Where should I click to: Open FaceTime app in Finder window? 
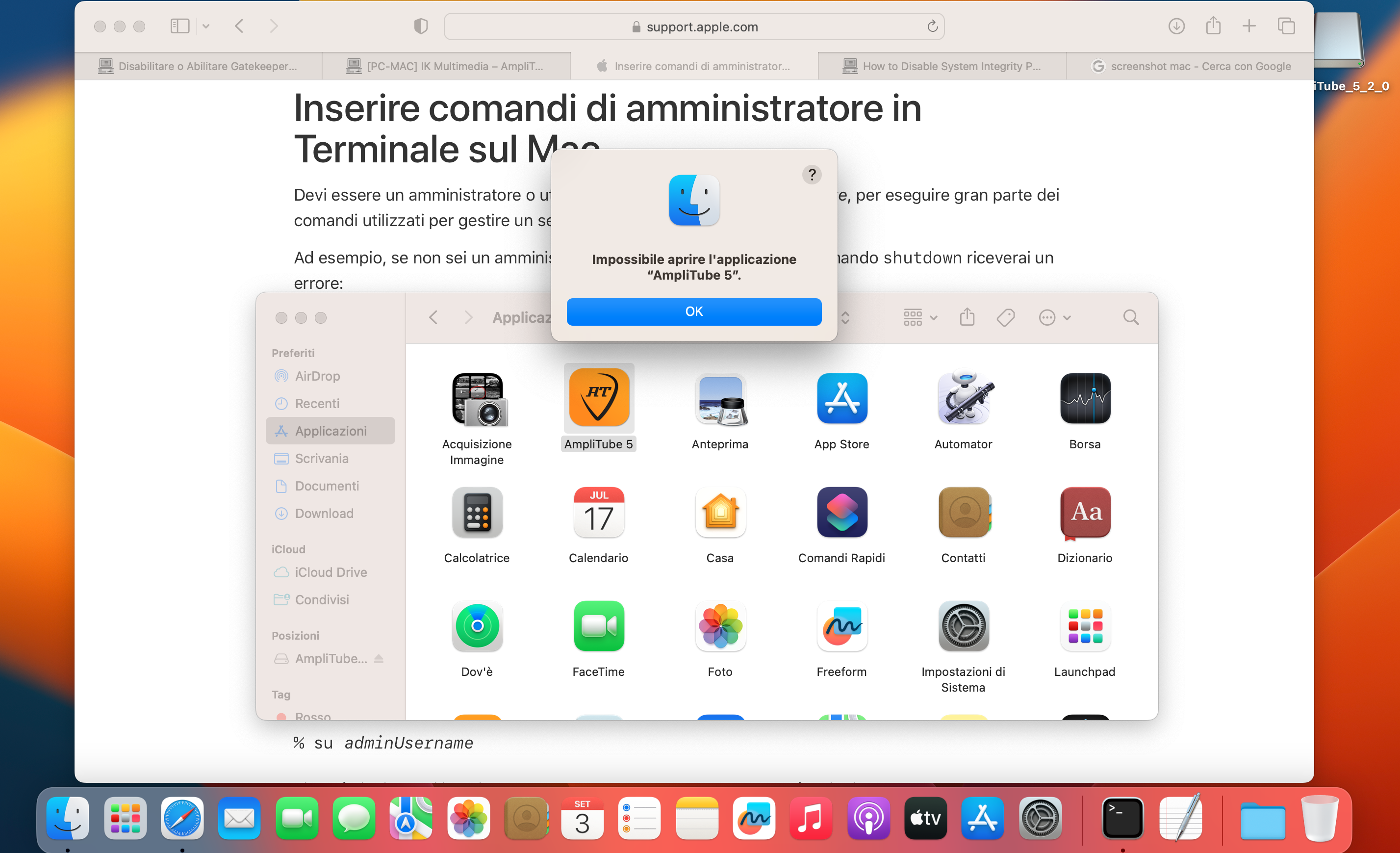pos(599,626)
